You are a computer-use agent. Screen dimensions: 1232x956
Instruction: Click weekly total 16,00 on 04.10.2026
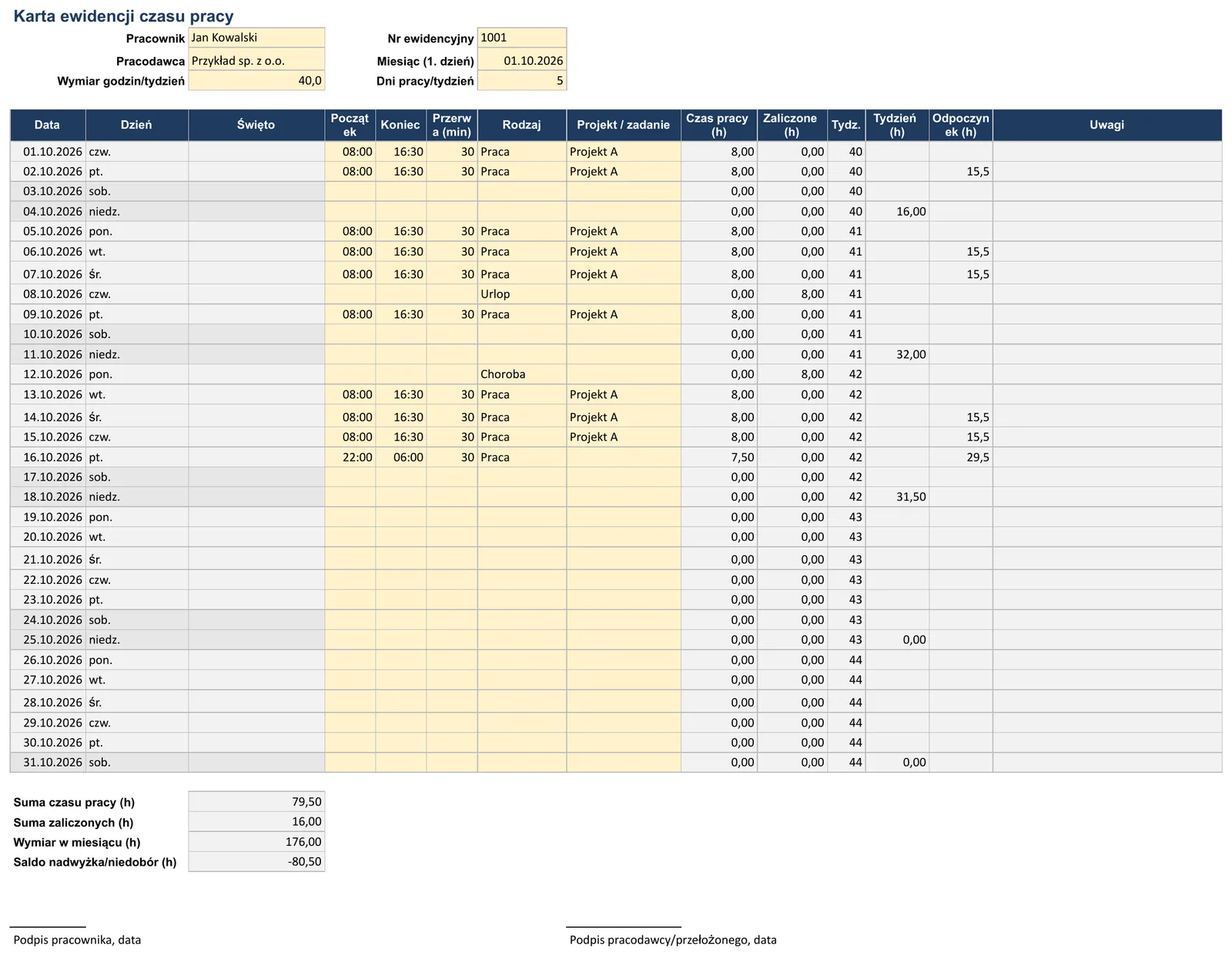coord(897,212)
